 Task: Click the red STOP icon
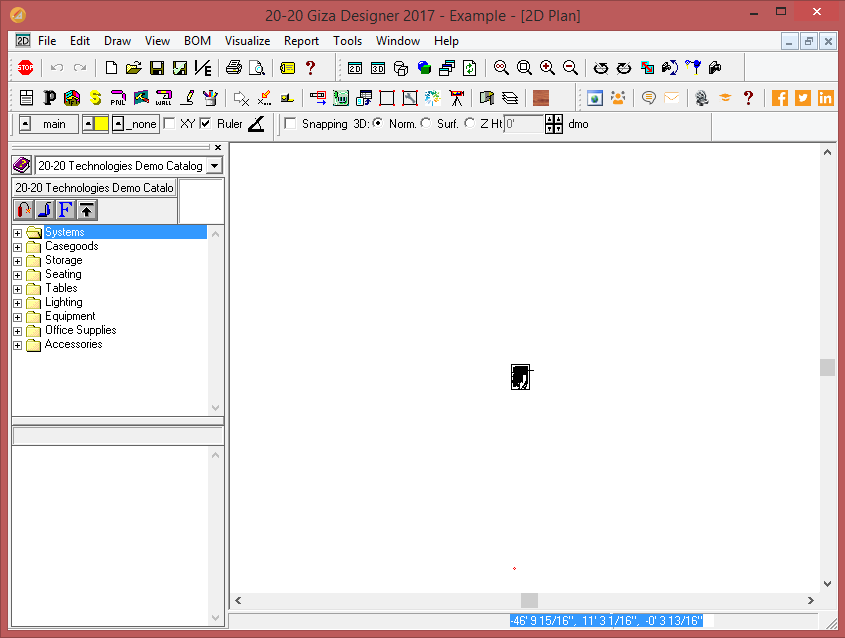[x=25, y=68]
